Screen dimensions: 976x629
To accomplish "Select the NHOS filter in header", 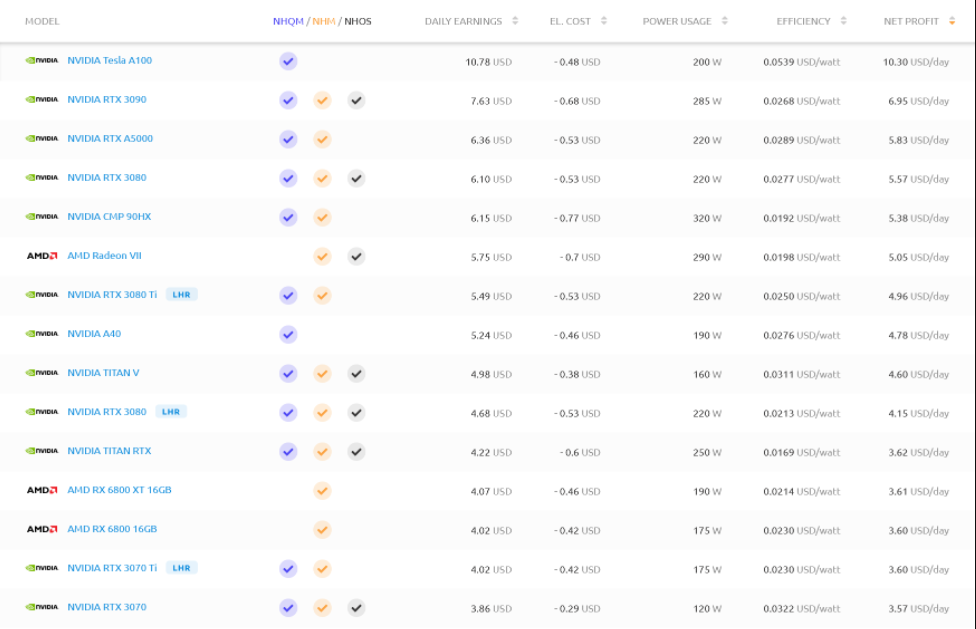I will coord(358,21).
